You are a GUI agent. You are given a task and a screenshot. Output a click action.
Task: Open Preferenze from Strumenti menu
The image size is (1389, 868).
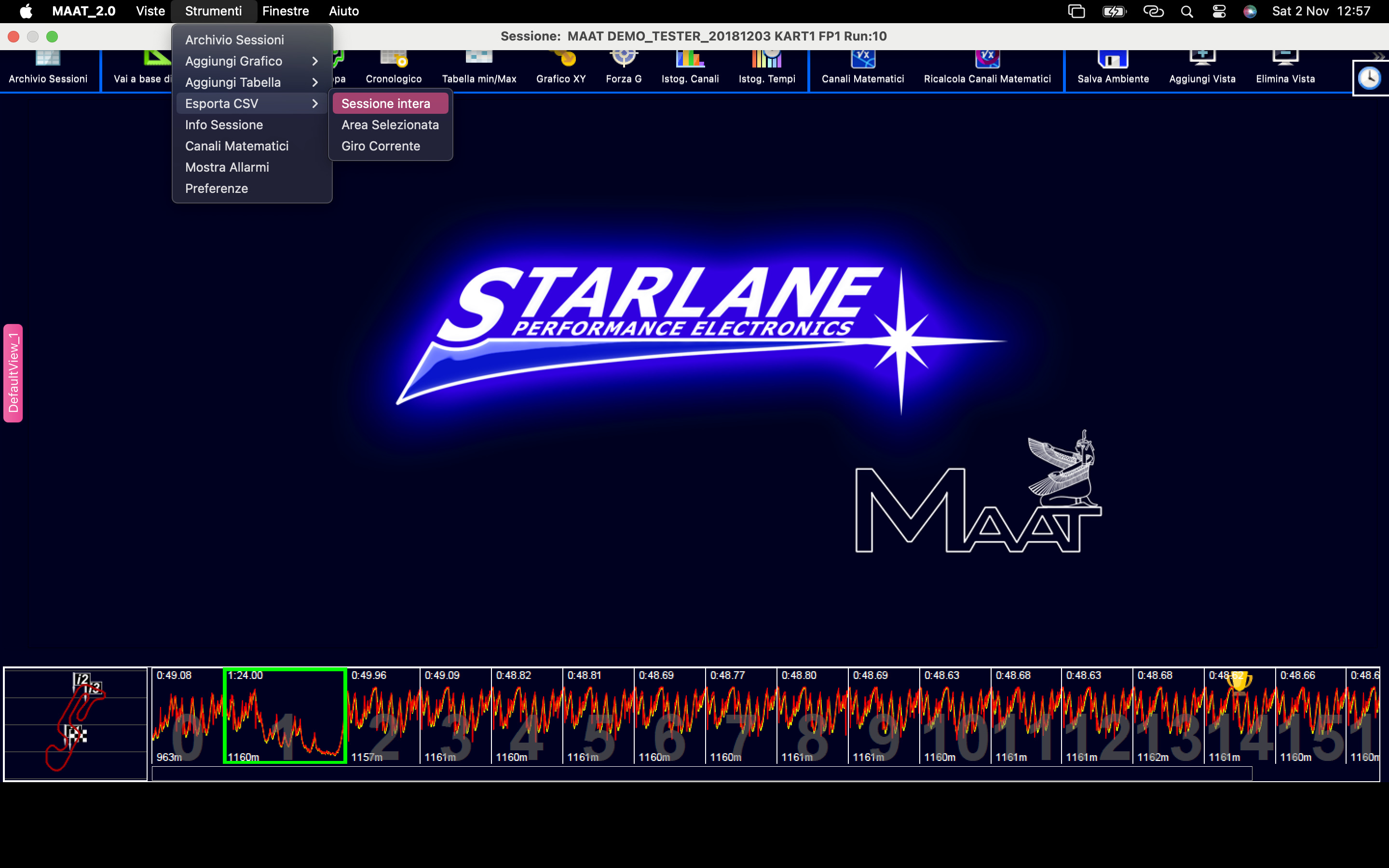217,188
